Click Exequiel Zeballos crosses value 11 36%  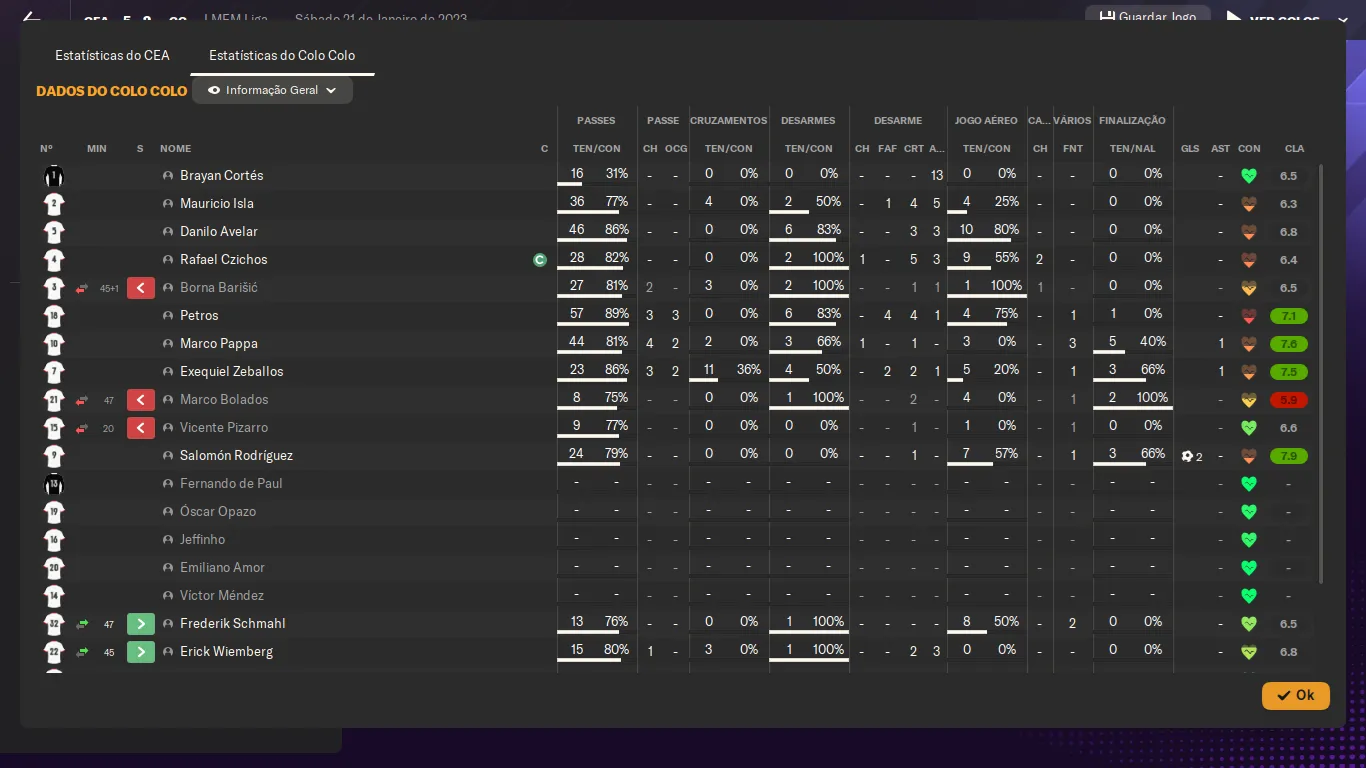click(x=728, y=370)
